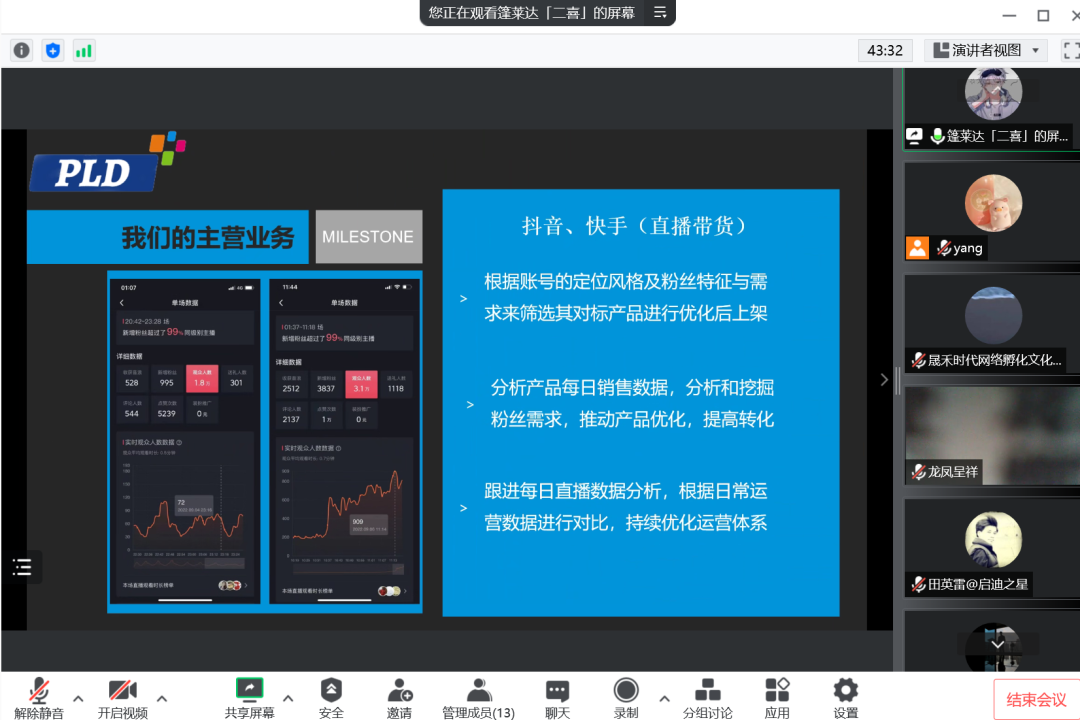This screenshot has height=720, width=1080.
Task: Expand recording options next to 录制
Action: click(664, 698)
